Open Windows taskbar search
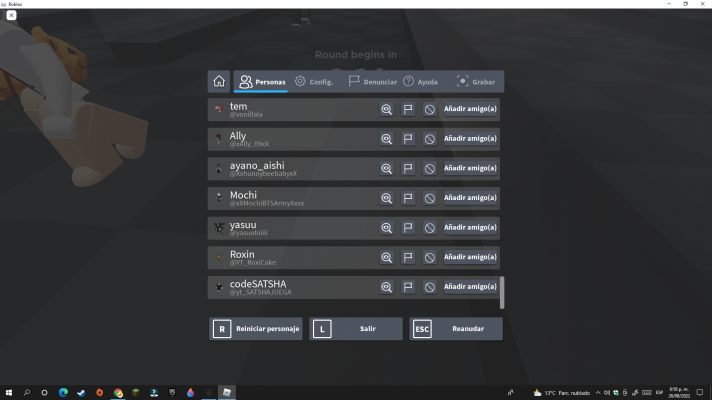Screen dimensions: 712x400 click(26, 392)
